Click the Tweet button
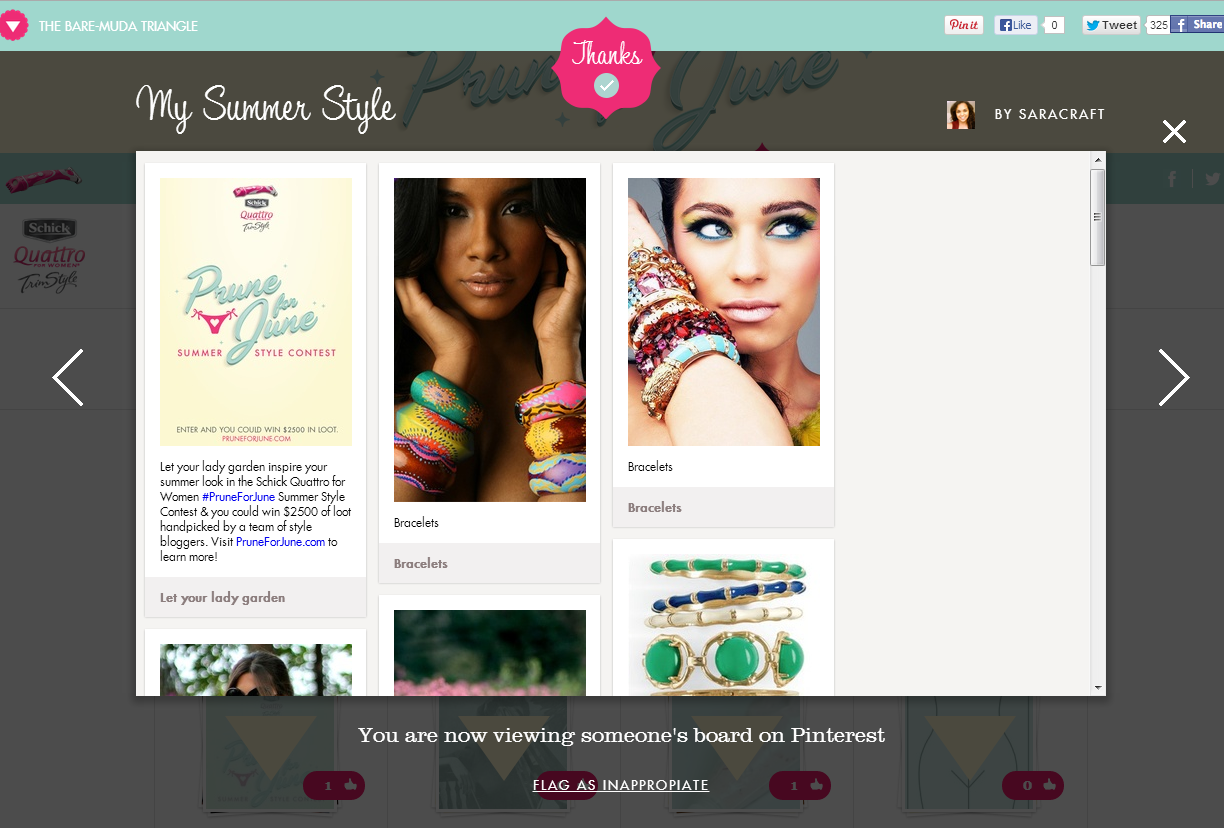The height and width of the screenshot is (828, 1224). (1111, 25)
